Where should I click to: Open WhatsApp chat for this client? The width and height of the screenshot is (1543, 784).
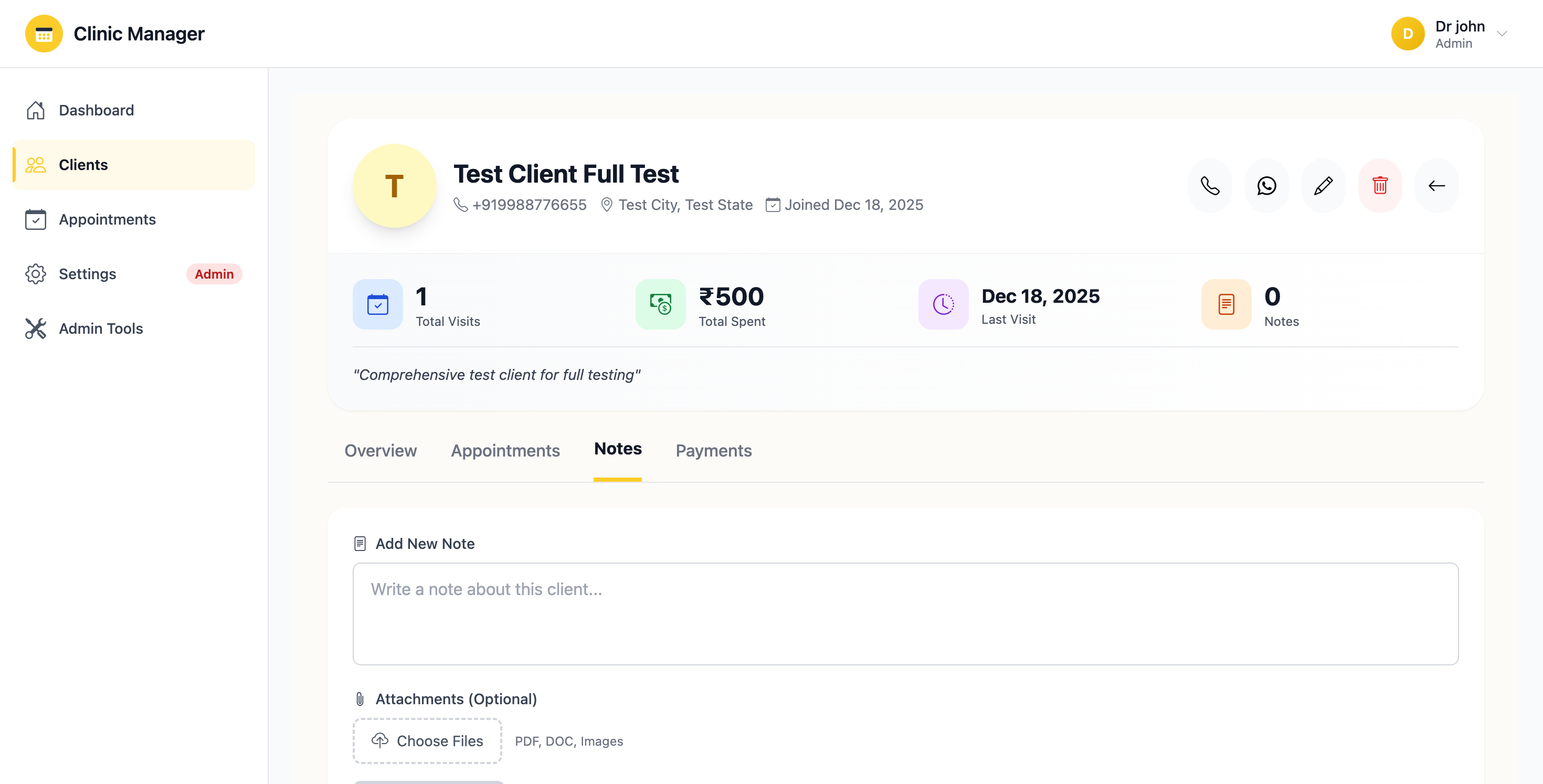[1266, 186]
